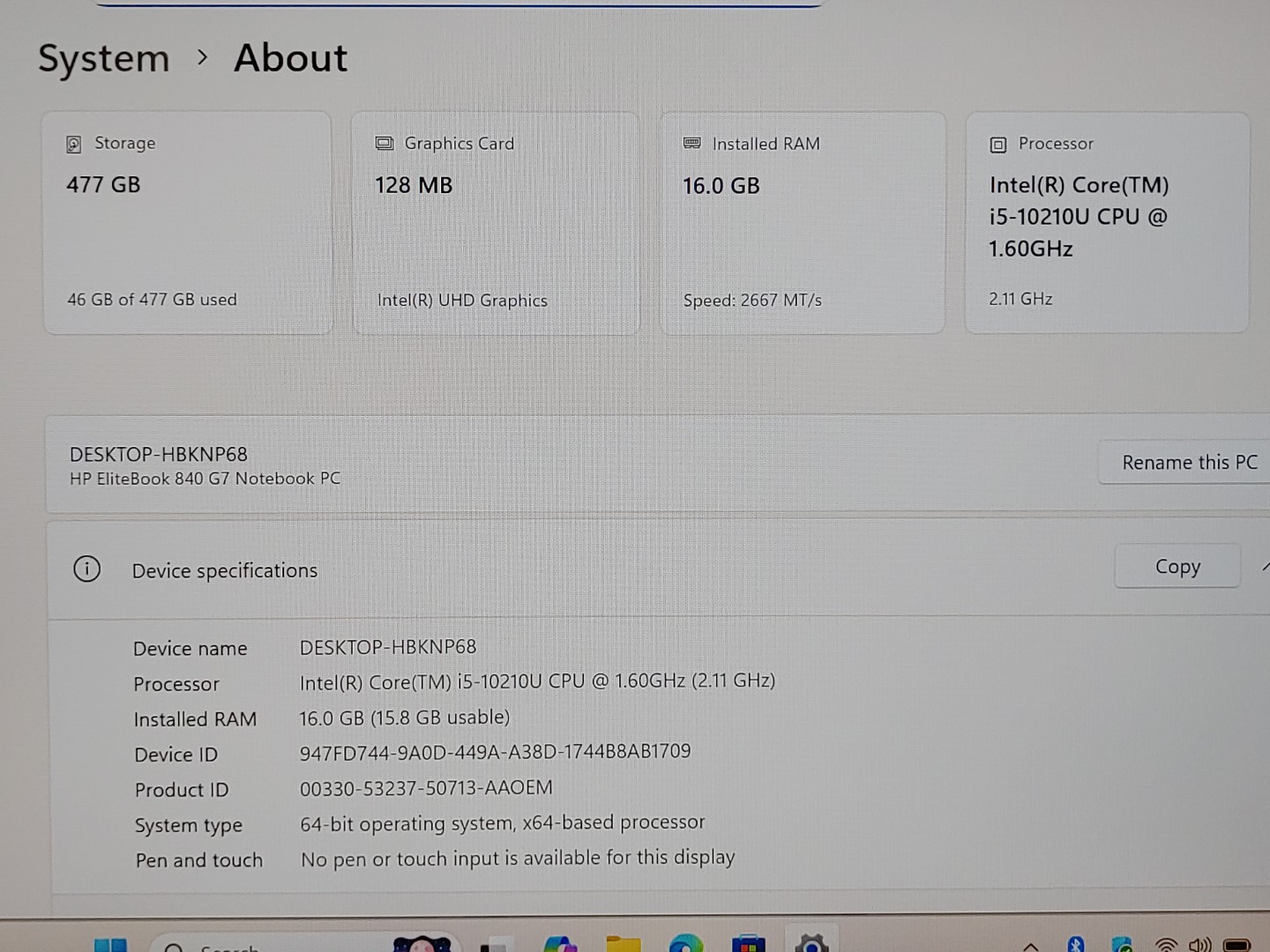Go back to System in breadcrumb

pyautogui.click(x=103, y=59)
